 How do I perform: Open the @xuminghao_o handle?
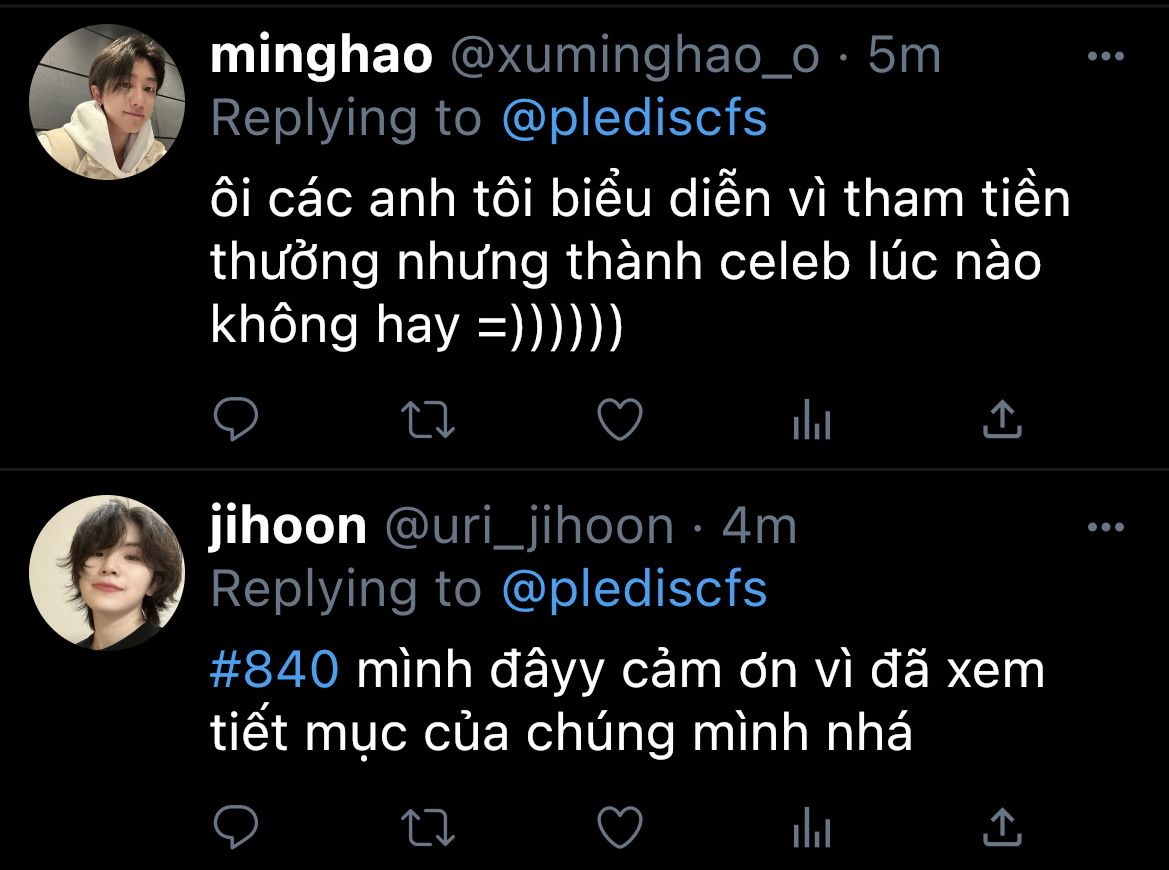coord(634,57)
